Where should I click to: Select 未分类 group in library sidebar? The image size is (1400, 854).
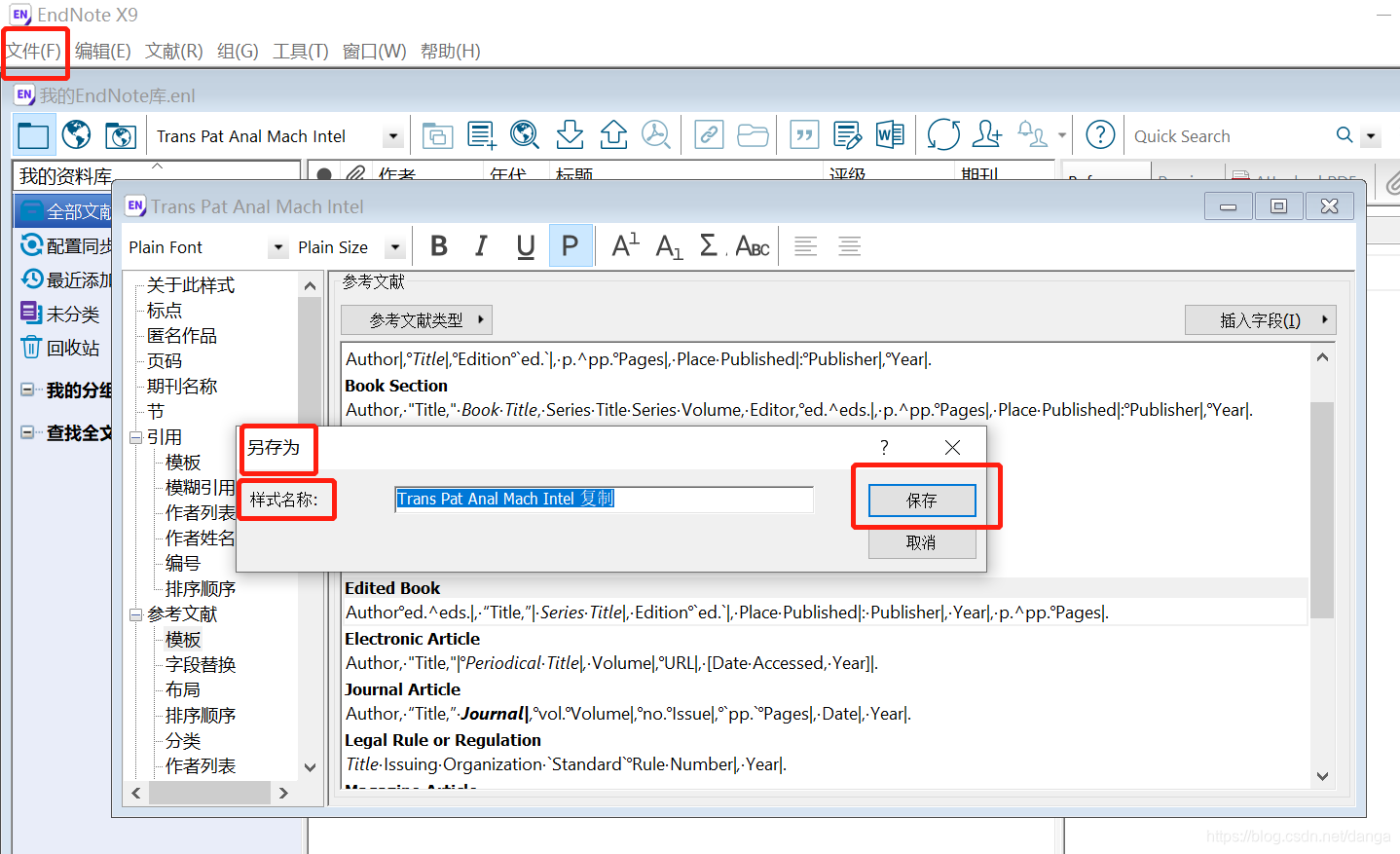click(73, 314)
